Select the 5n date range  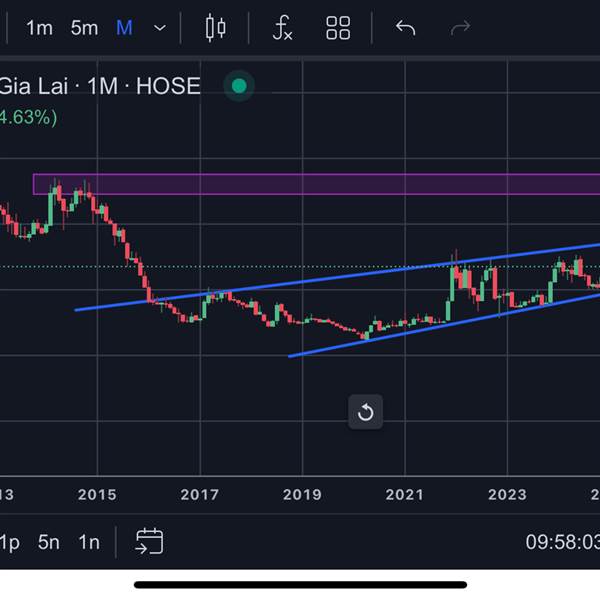[x=49, y=543]
